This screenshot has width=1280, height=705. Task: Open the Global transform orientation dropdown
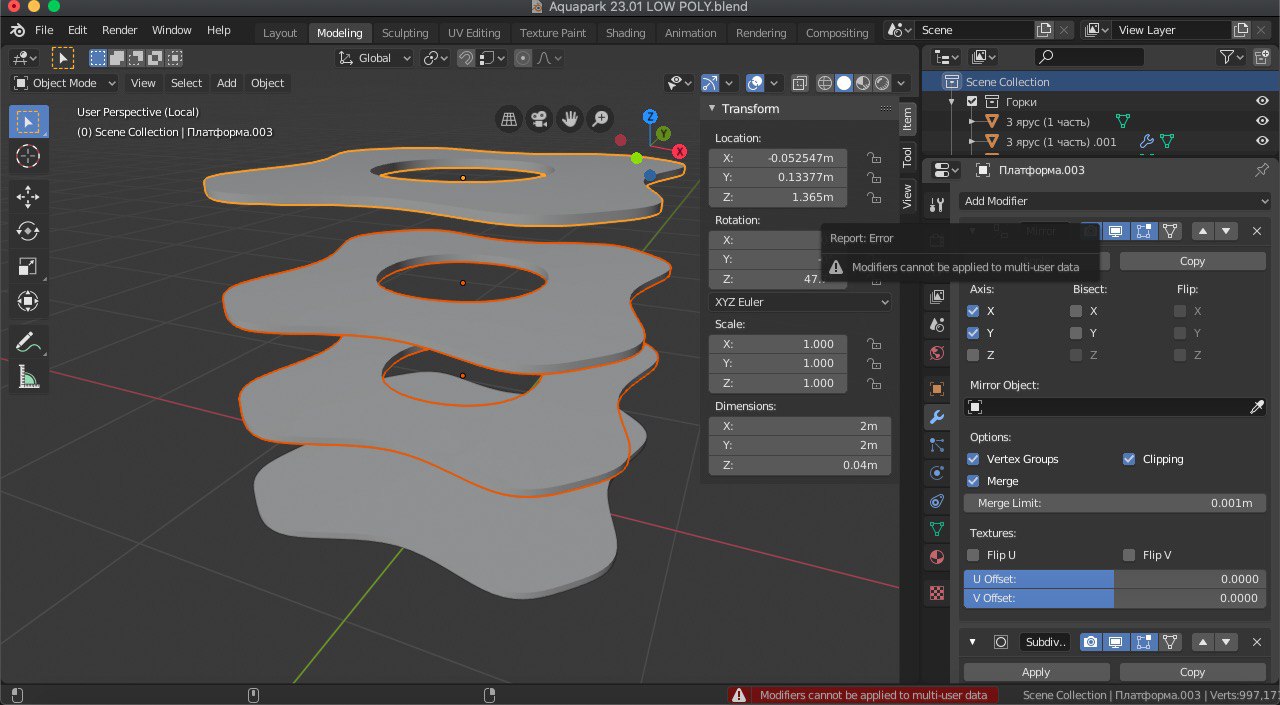coord(375,58)
